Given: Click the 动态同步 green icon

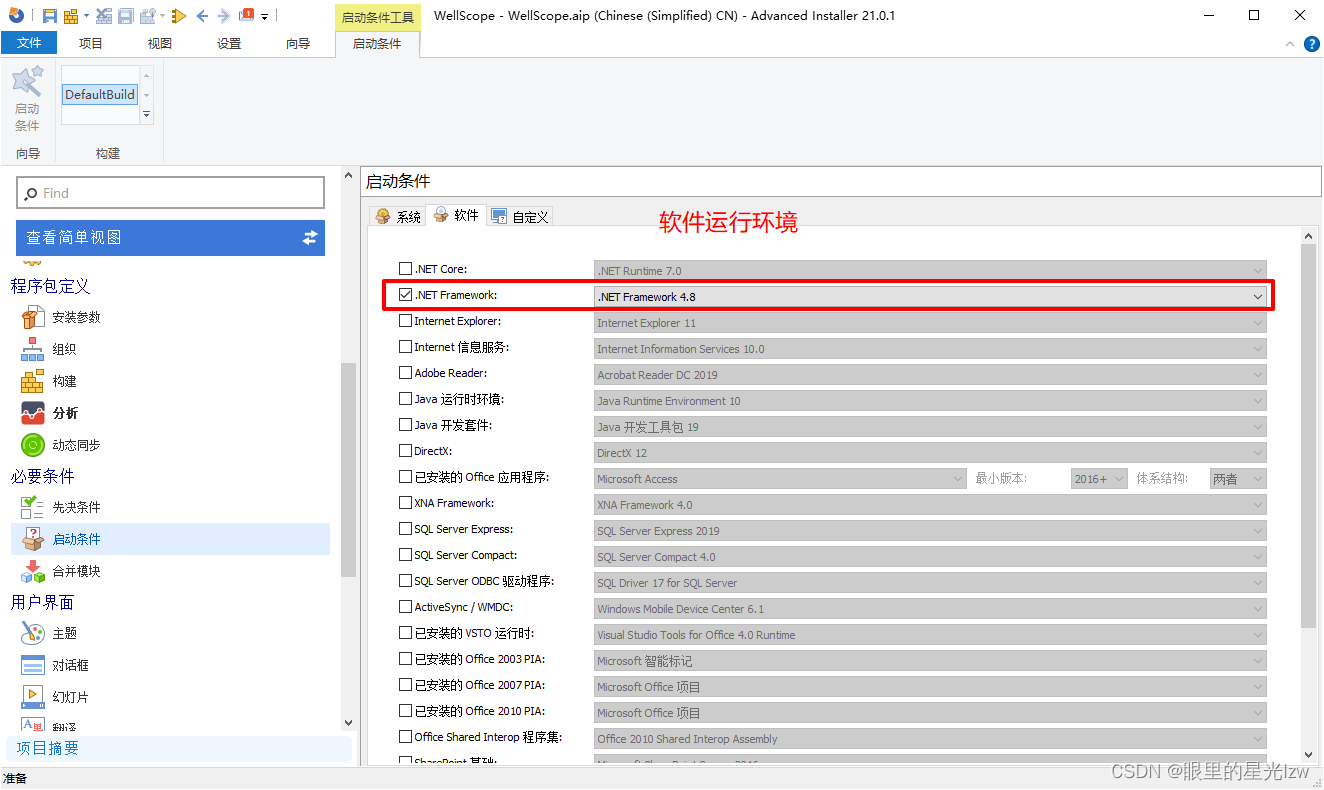Looking at the screenshot, I should click(x=33, y=445).
